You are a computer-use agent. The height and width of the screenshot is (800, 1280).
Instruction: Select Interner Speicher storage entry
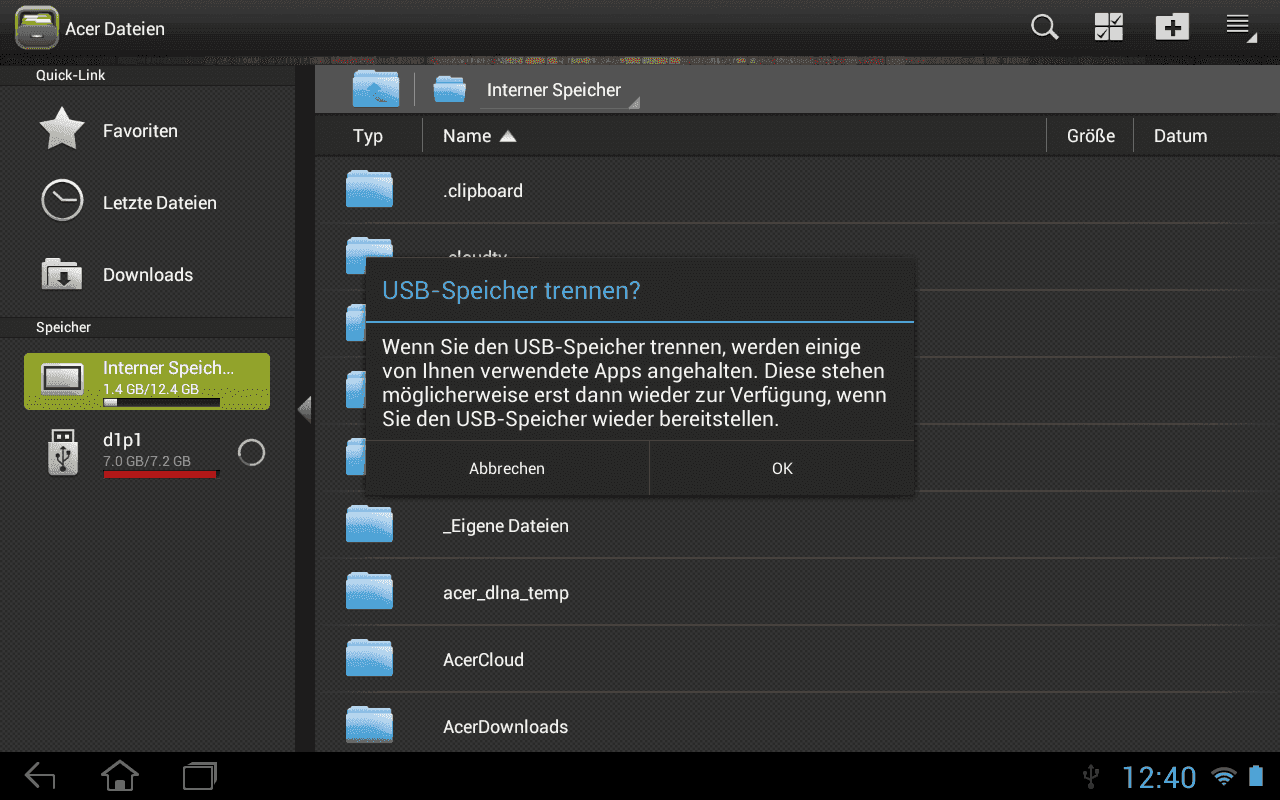[147, 381]
